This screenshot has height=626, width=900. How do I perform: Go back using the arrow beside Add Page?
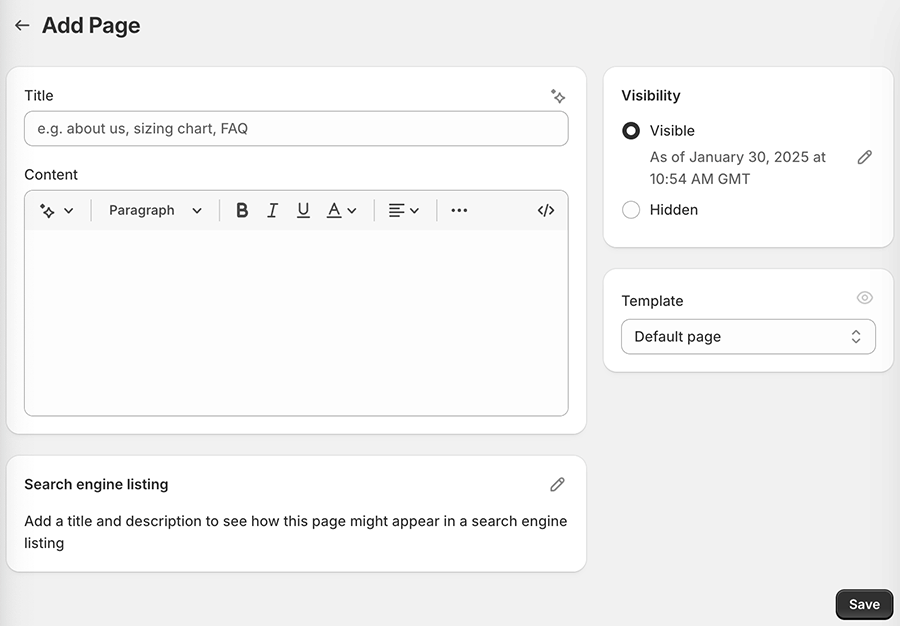click(x=22, y=25)
